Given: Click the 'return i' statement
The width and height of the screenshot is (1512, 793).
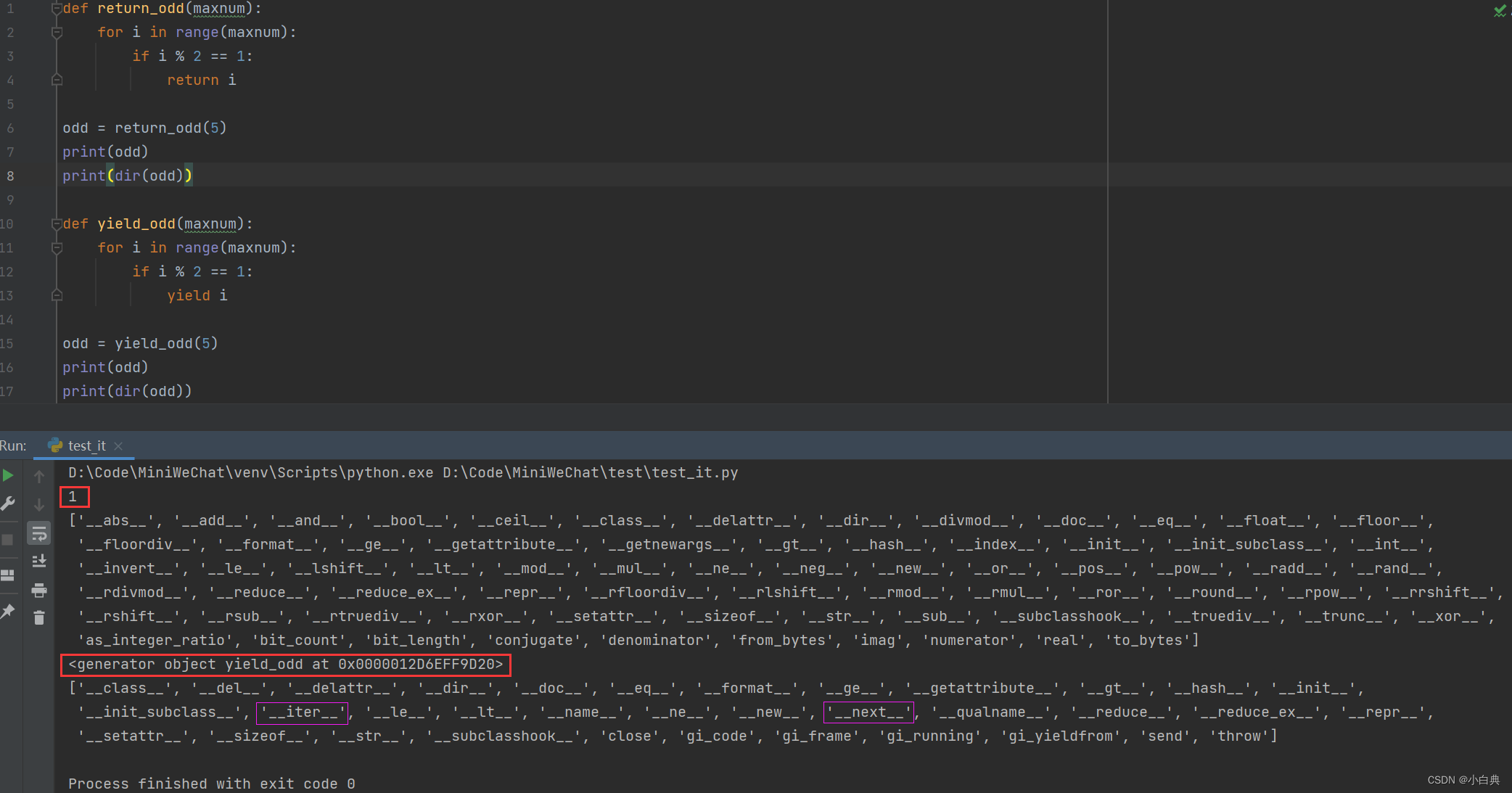Looking at the screenshot, I should pyautogui.click(x=202, y=80).
